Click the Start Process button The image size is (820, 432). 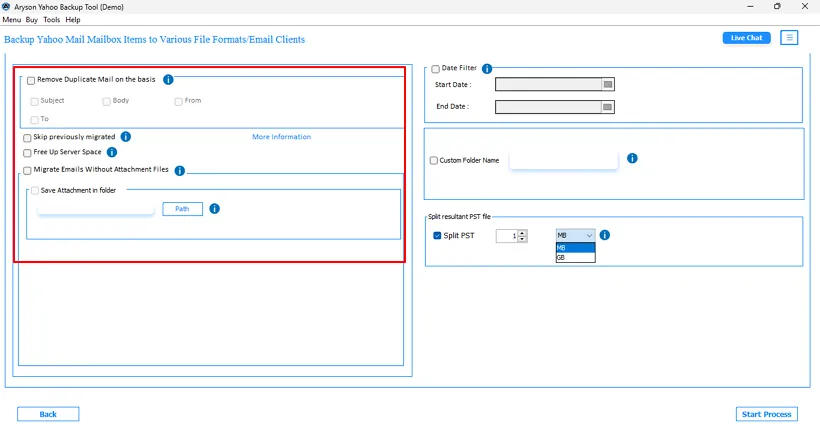[x=767, y=414]
